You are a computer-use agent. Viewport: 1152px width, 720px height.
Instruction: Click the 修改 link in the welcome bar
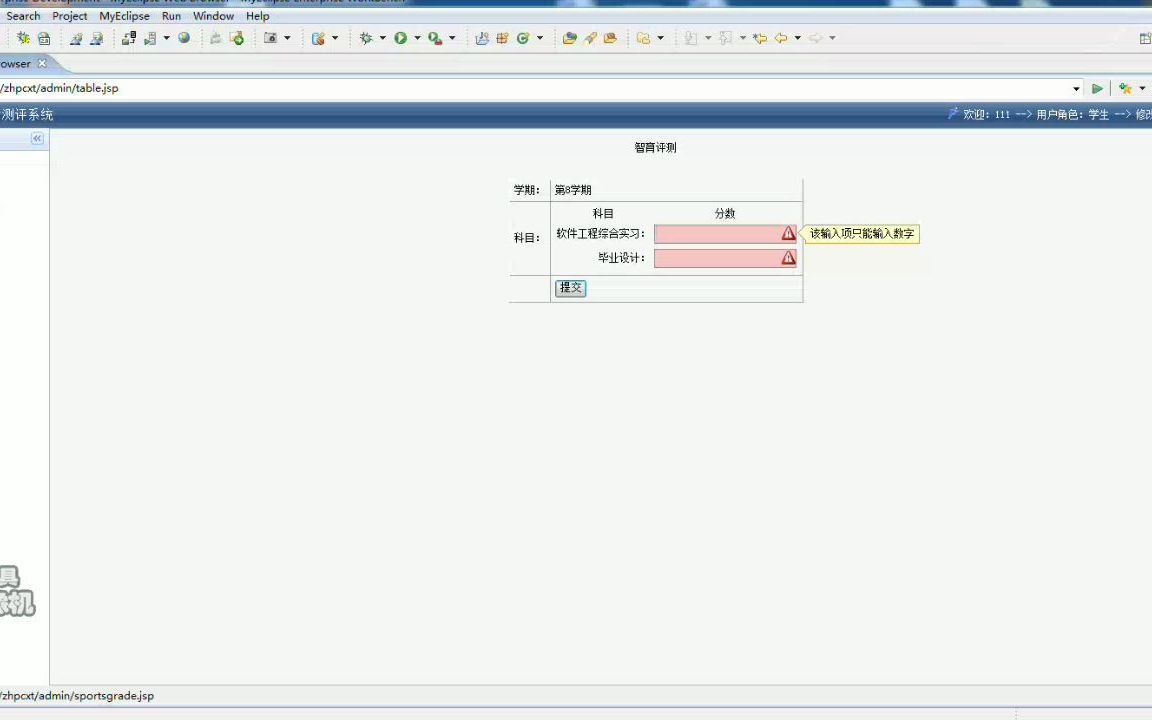[x=1143, y=114]
